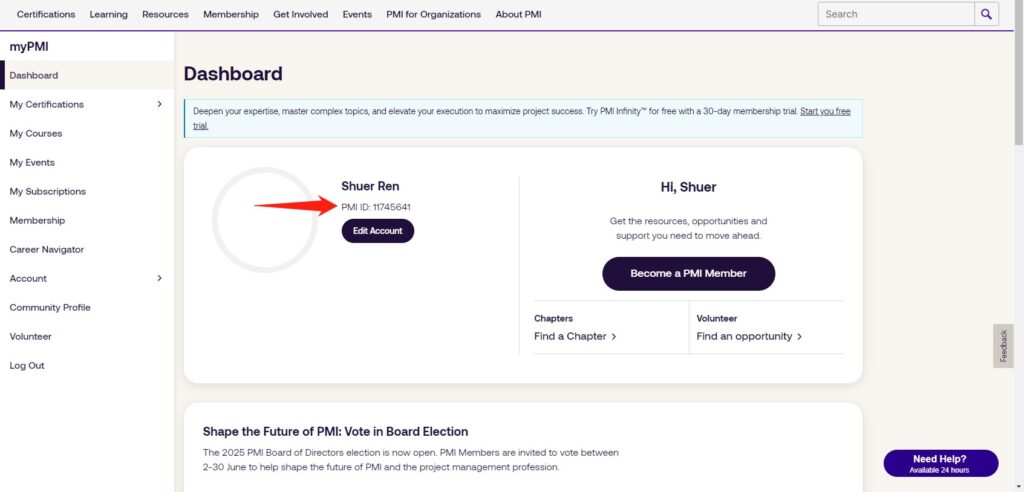This screenshot has height=492, width=1024.
Task: Open Community Profile from sidebar
Action: coord(50,308)
